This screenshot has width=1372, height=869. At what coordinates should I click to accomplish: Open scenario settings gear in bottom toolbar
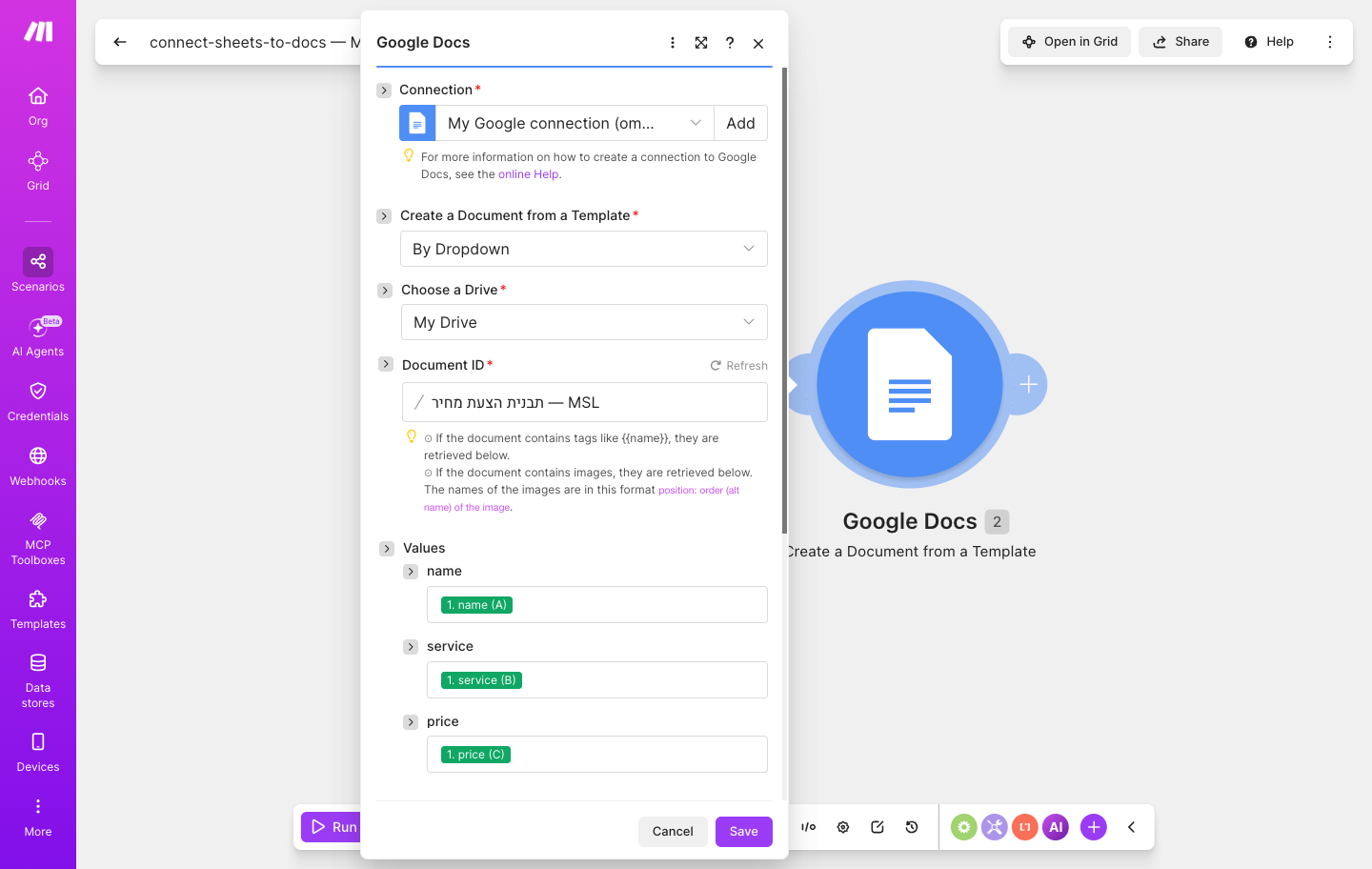point(843,827)
